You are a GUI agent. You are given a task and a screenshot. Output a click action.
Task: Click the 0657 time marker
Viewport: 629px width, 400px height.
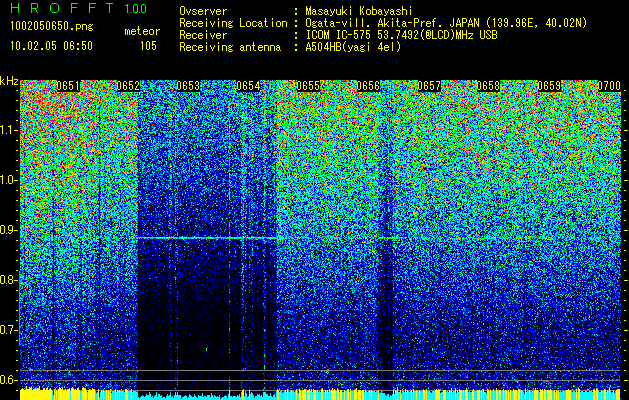429,86
